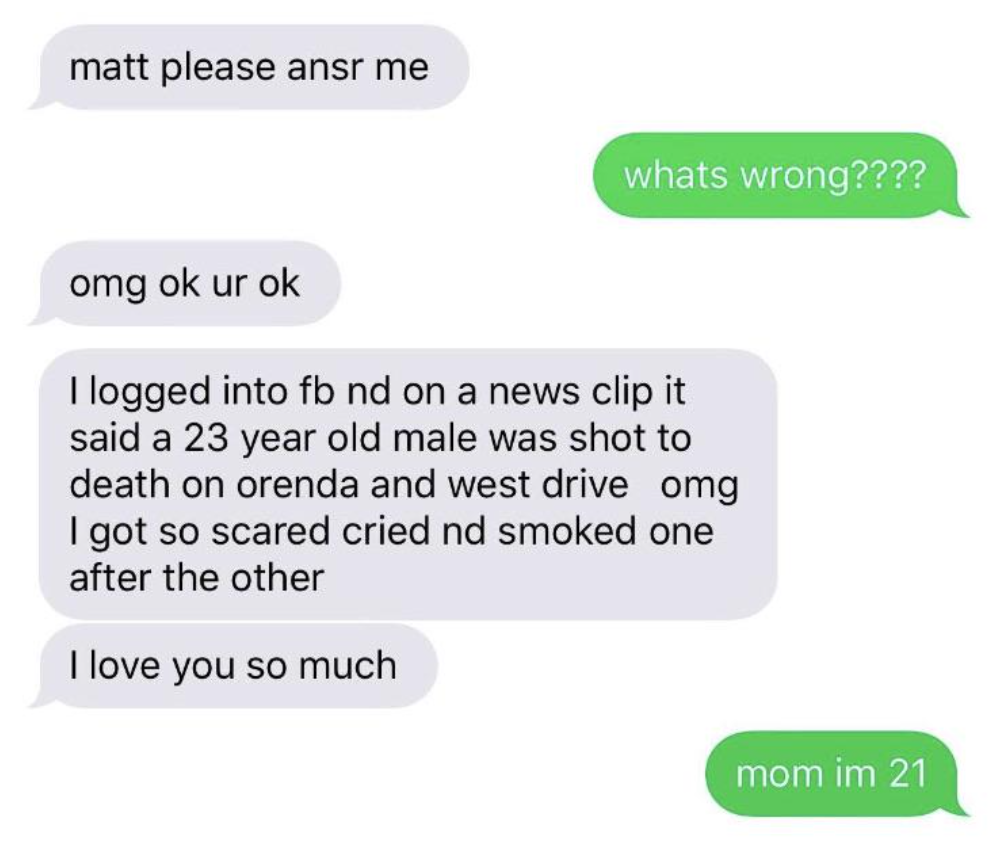Click the text 'orenda and west drive'
This screenshot has width=1000, height=846.
[x=432, y=485]
